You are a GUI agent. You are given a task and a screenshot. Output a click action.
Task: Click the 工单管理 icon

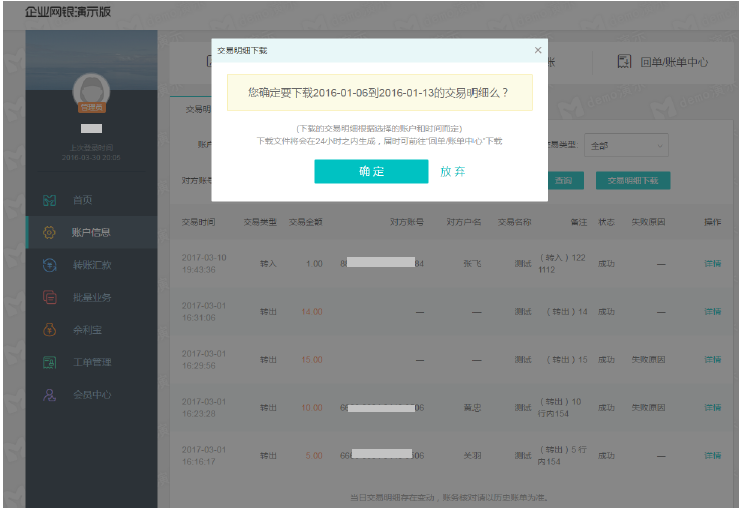coord(49,363)
